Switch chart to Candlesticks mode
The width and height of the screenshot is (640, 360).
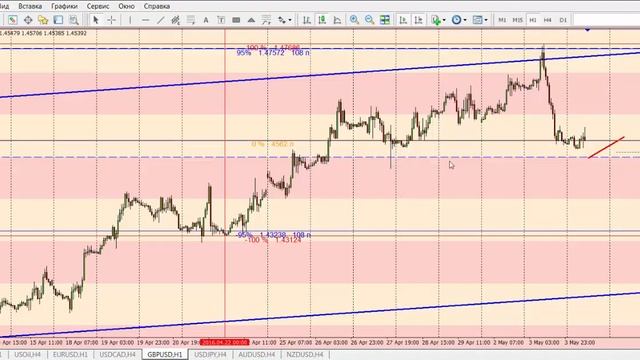322,20
